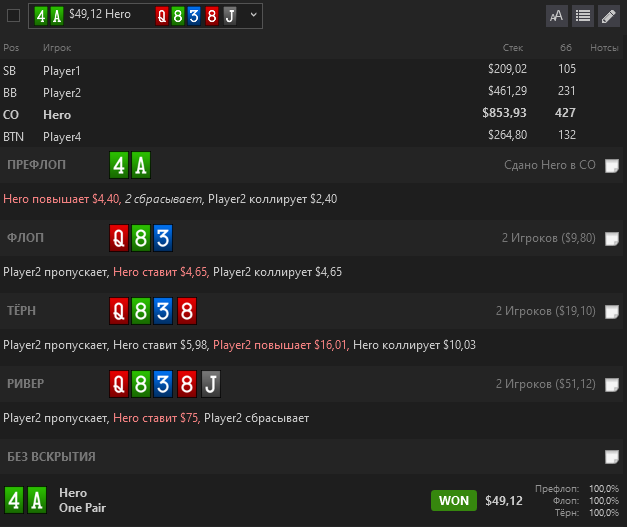Viewport: 627px width, 527px height.
Task: Click the Тёрн 100,0% equity value
Action: pyautogui.click(x=604, y=513)
